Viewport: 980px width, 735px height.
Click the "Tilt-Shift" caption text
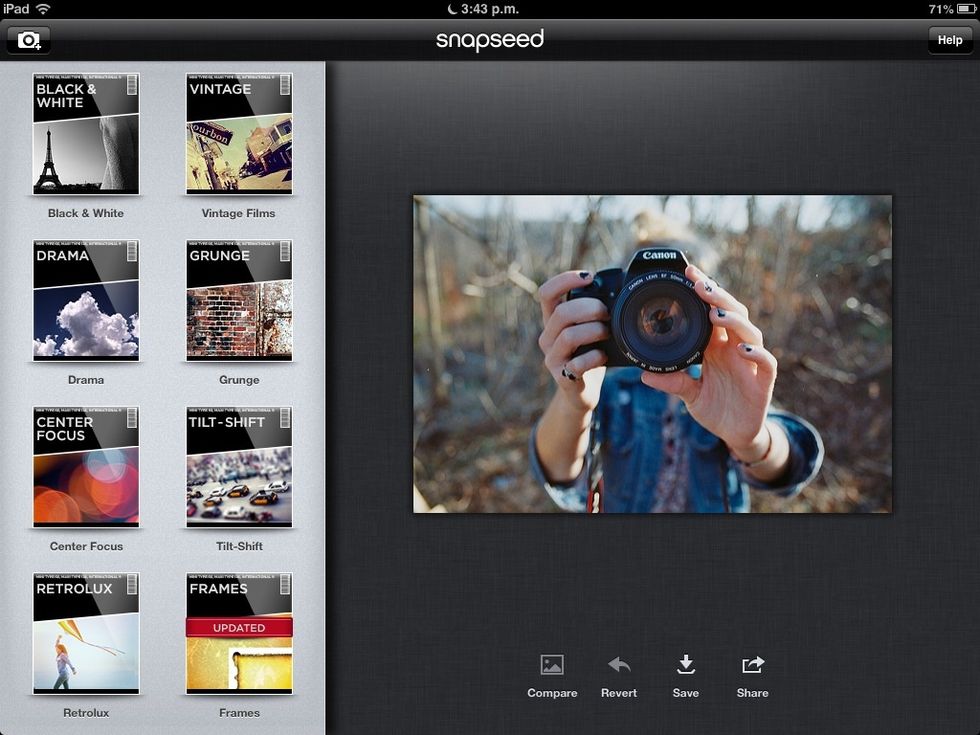239,546
